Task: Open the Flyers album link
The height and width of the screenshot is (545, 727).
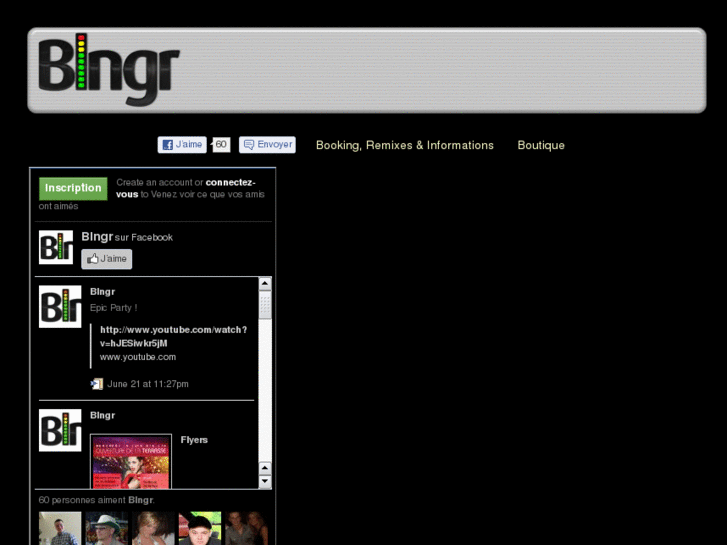Action: 194,440
